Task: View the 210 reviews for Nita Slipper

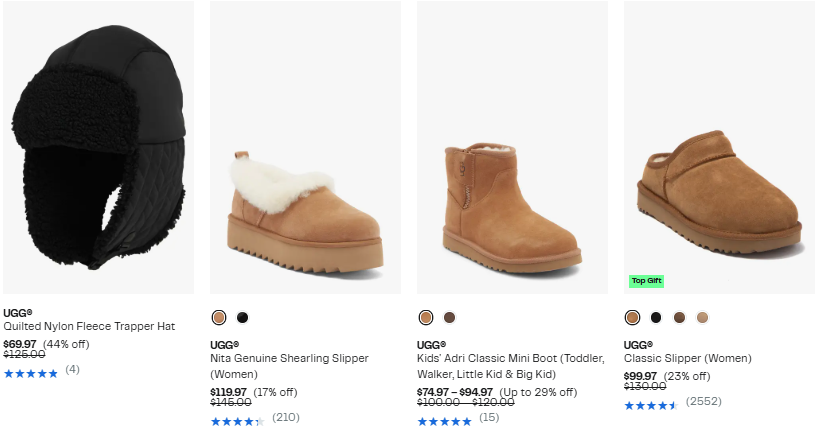Action: (285, 418)
